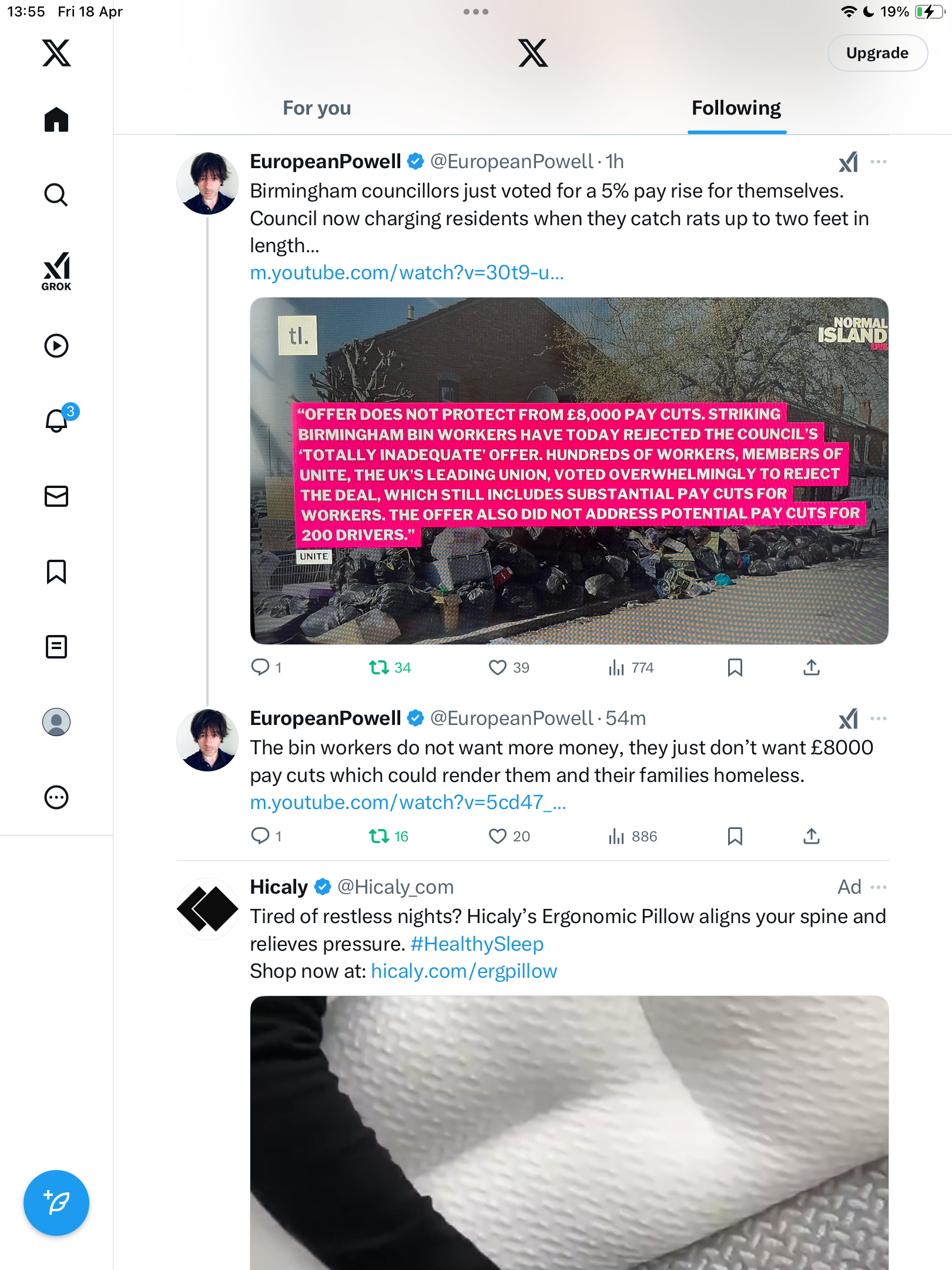Select the Following tab
The image size is (952, 1270).
736,108
